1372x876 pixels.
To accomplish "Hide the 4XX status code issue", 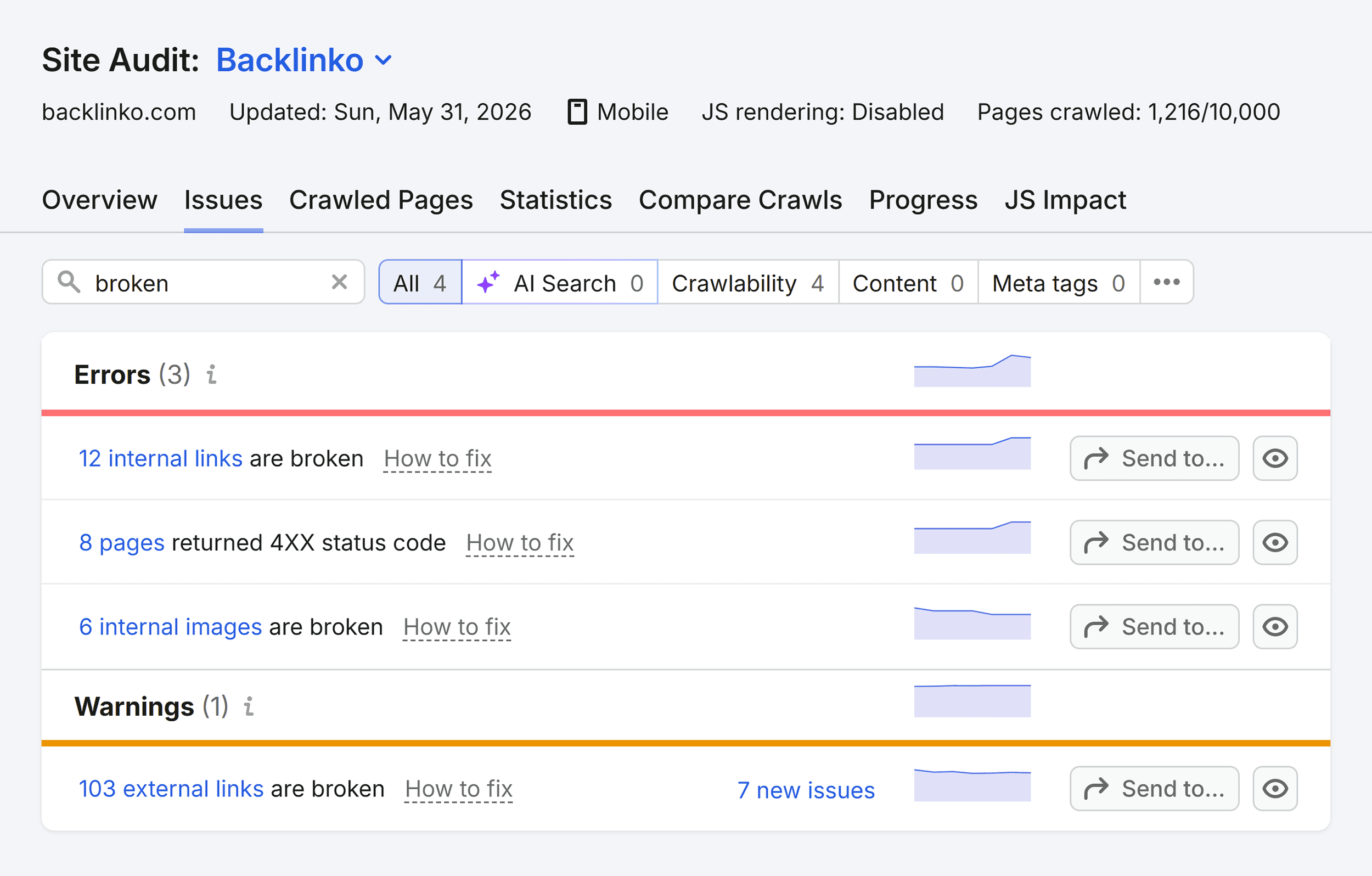I will coord(1275,543).
